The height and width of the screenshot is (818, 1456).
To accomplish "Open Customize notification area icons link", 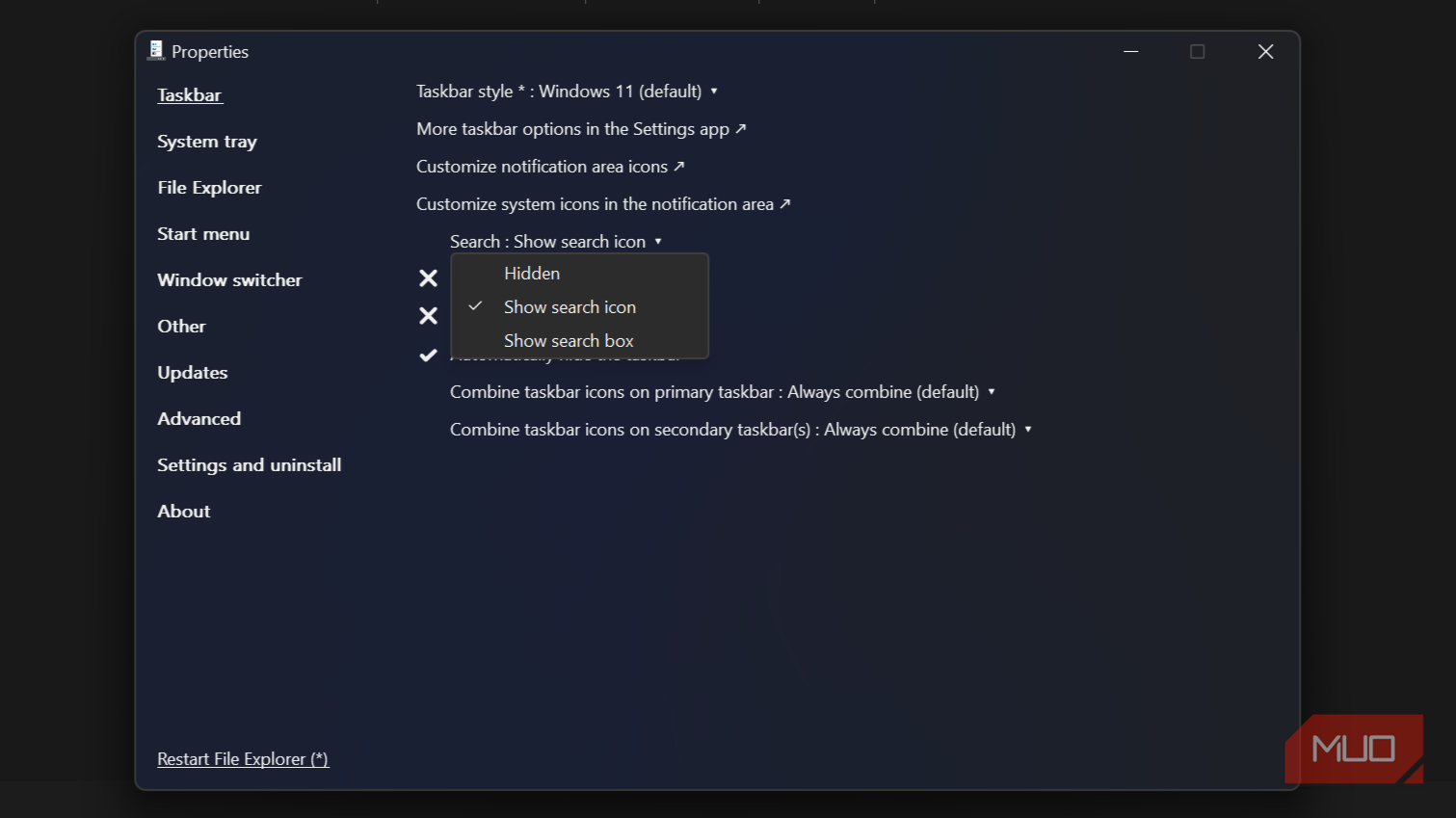I will [550, 167].
